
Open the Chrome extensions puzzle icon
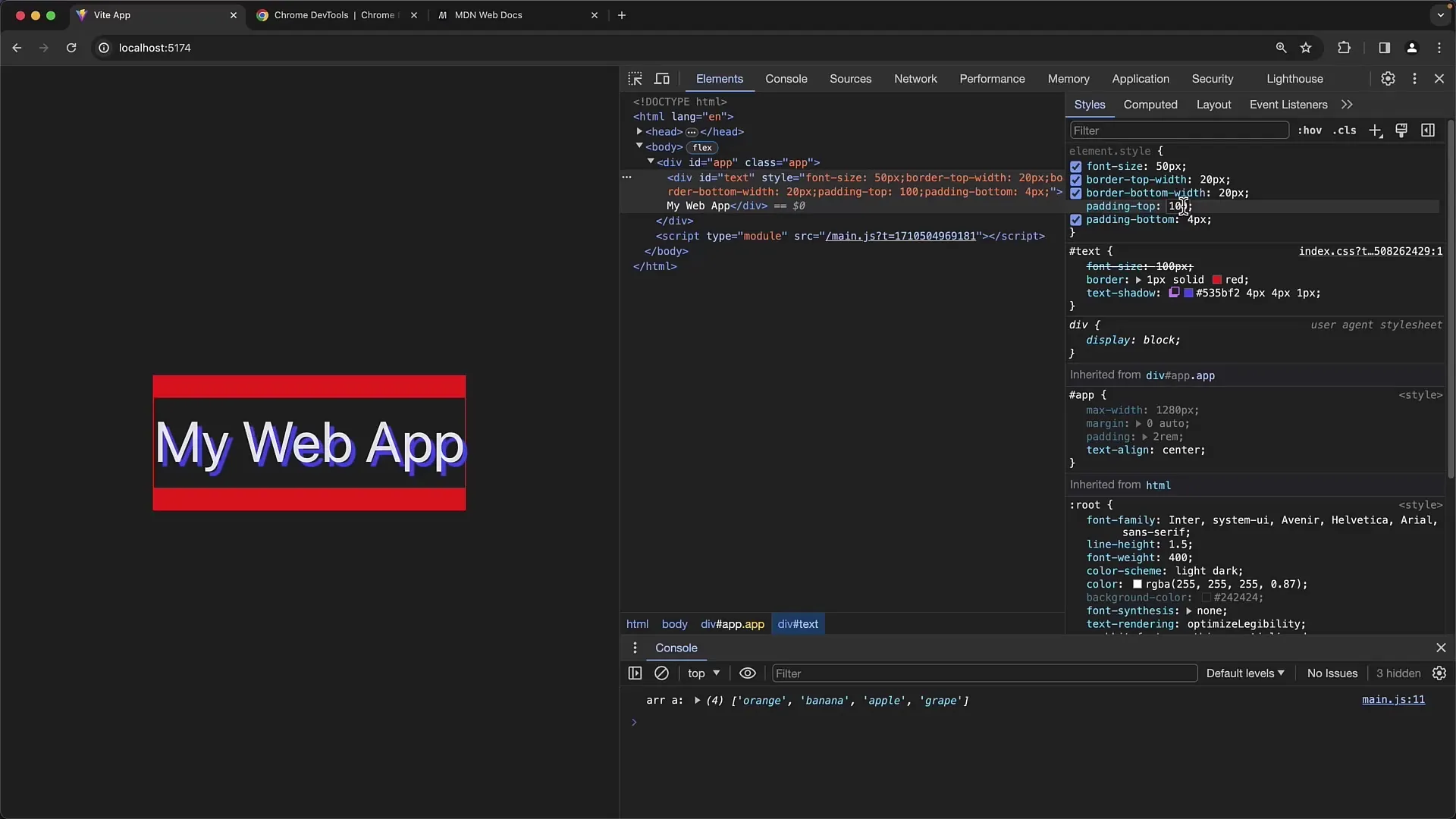point(1344,48)
